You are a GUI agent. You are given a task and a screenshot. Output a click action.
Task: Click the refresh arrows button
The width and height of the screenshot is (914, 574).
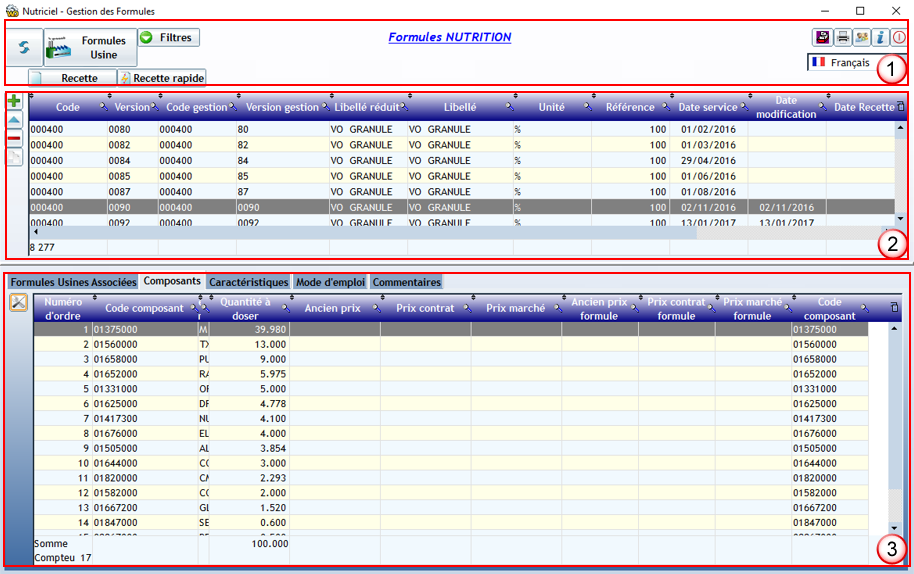pos(24,47)
